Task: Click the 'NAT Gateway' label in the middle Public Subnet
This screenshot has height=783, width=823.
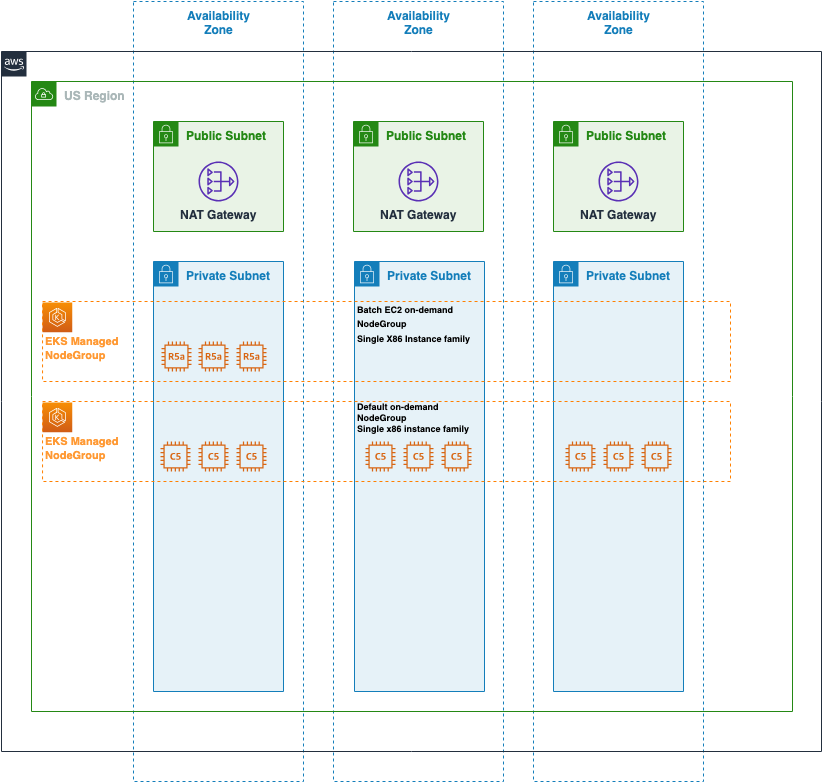Action: click(418, 215)
